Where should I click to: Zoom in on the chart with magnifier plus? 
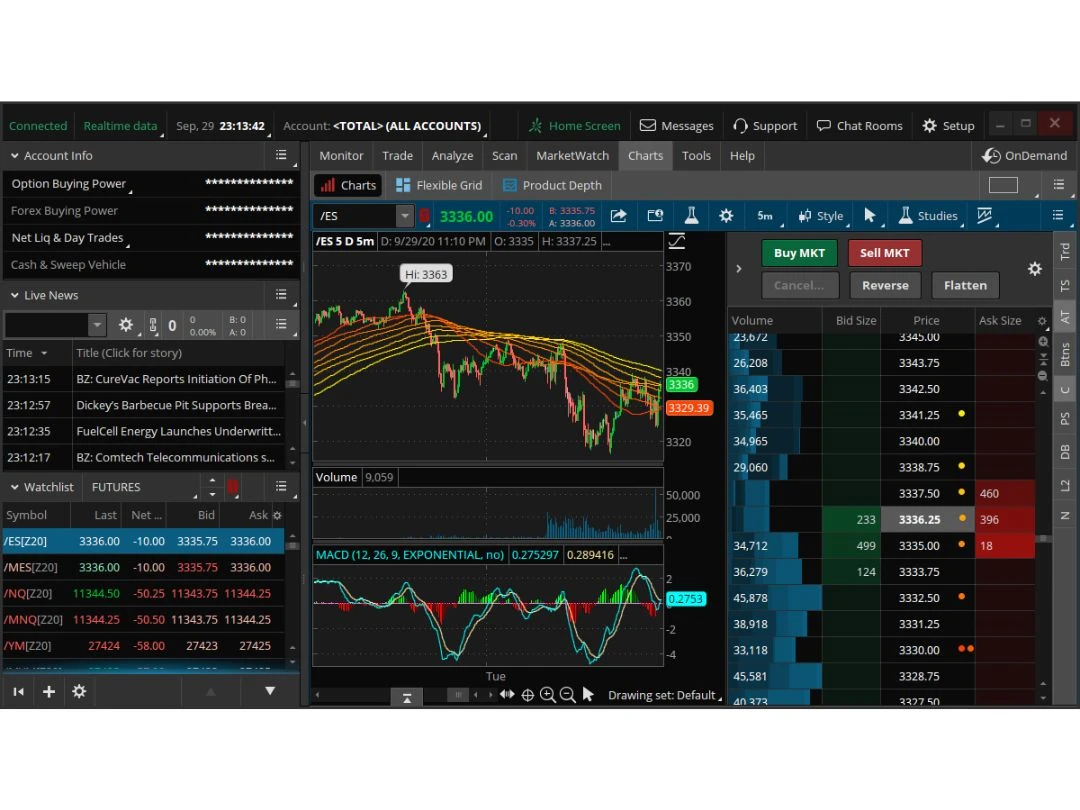point(548,695)
